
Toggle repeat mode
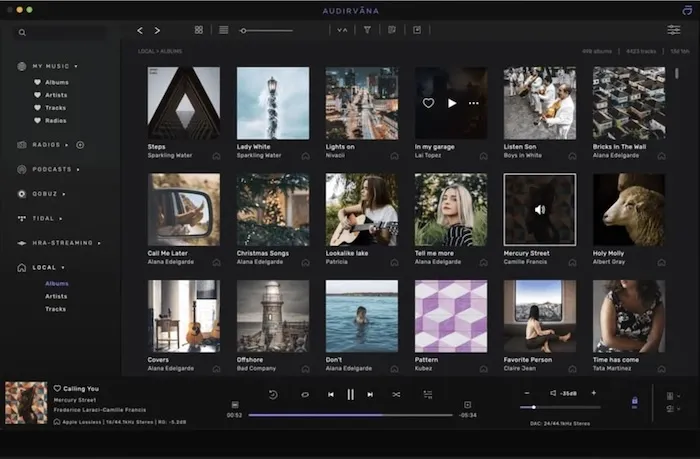[x=304, y=394]
